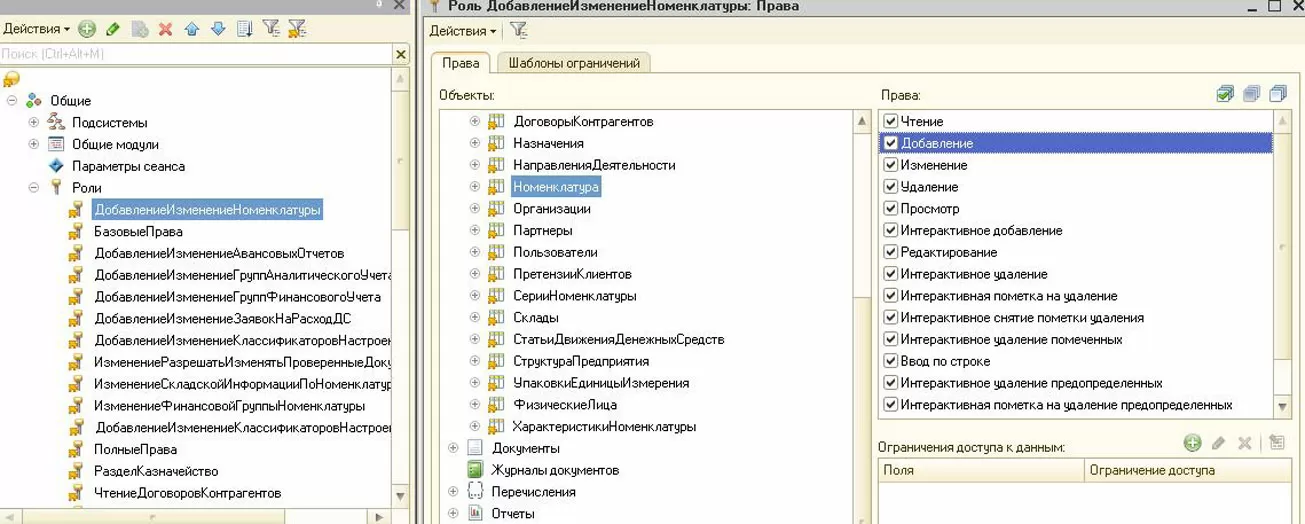The height and width of the screenshot is (524, 1305).
Task: Click the key icon next to ПолныеПрава
Action: pyautogui.click(x=75, y=450)
